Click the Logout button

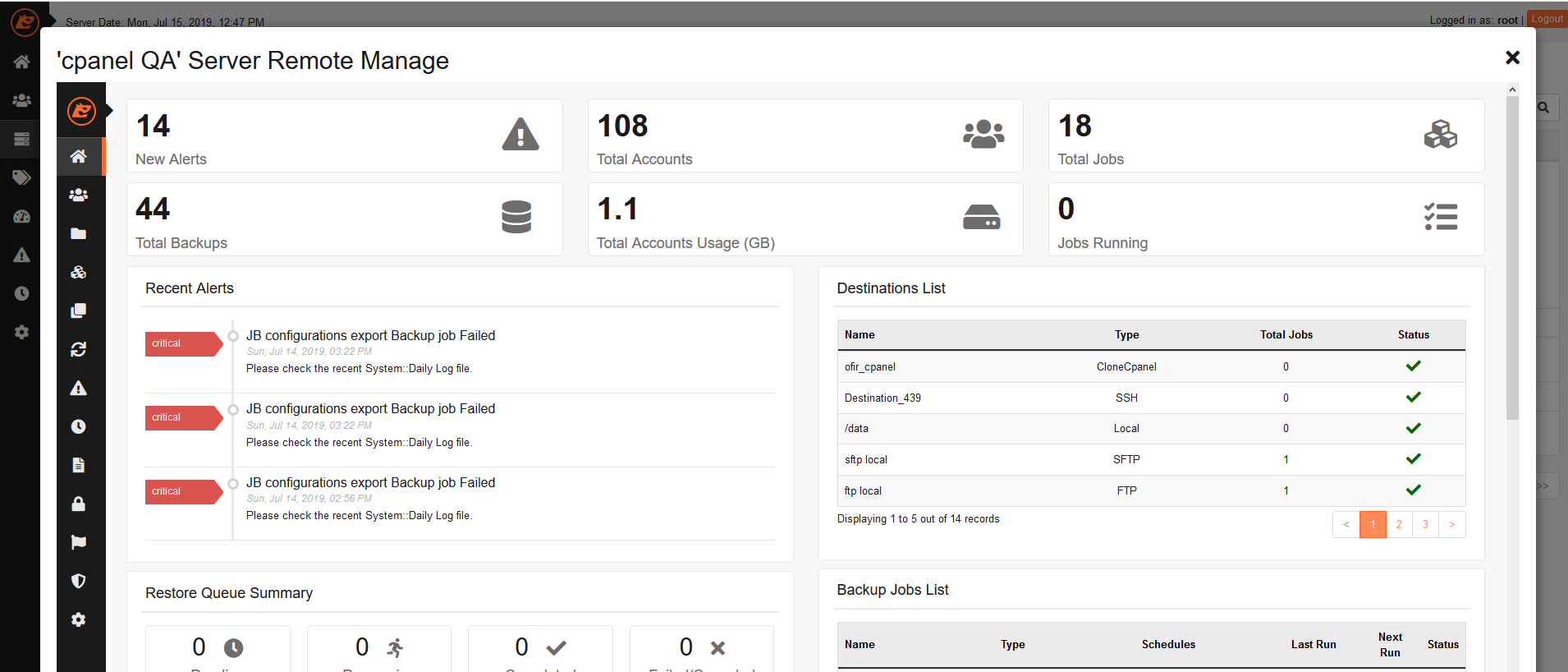1547,19
